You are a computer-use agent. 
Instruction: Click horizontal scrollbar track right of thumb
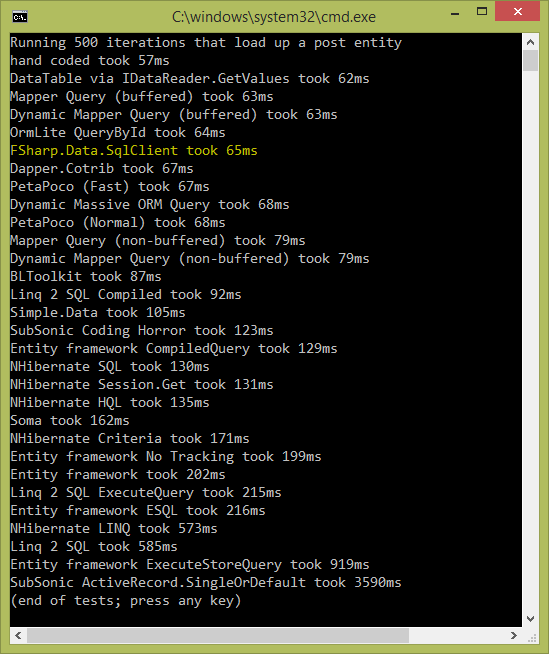457,636
